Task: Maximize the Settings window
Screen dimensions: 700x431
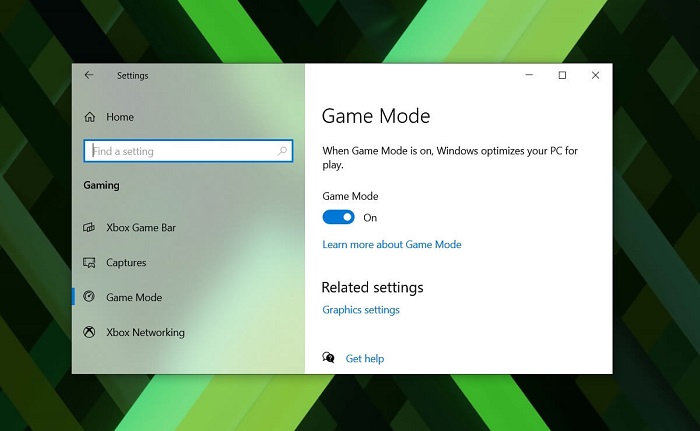Action: click(562, 75)
